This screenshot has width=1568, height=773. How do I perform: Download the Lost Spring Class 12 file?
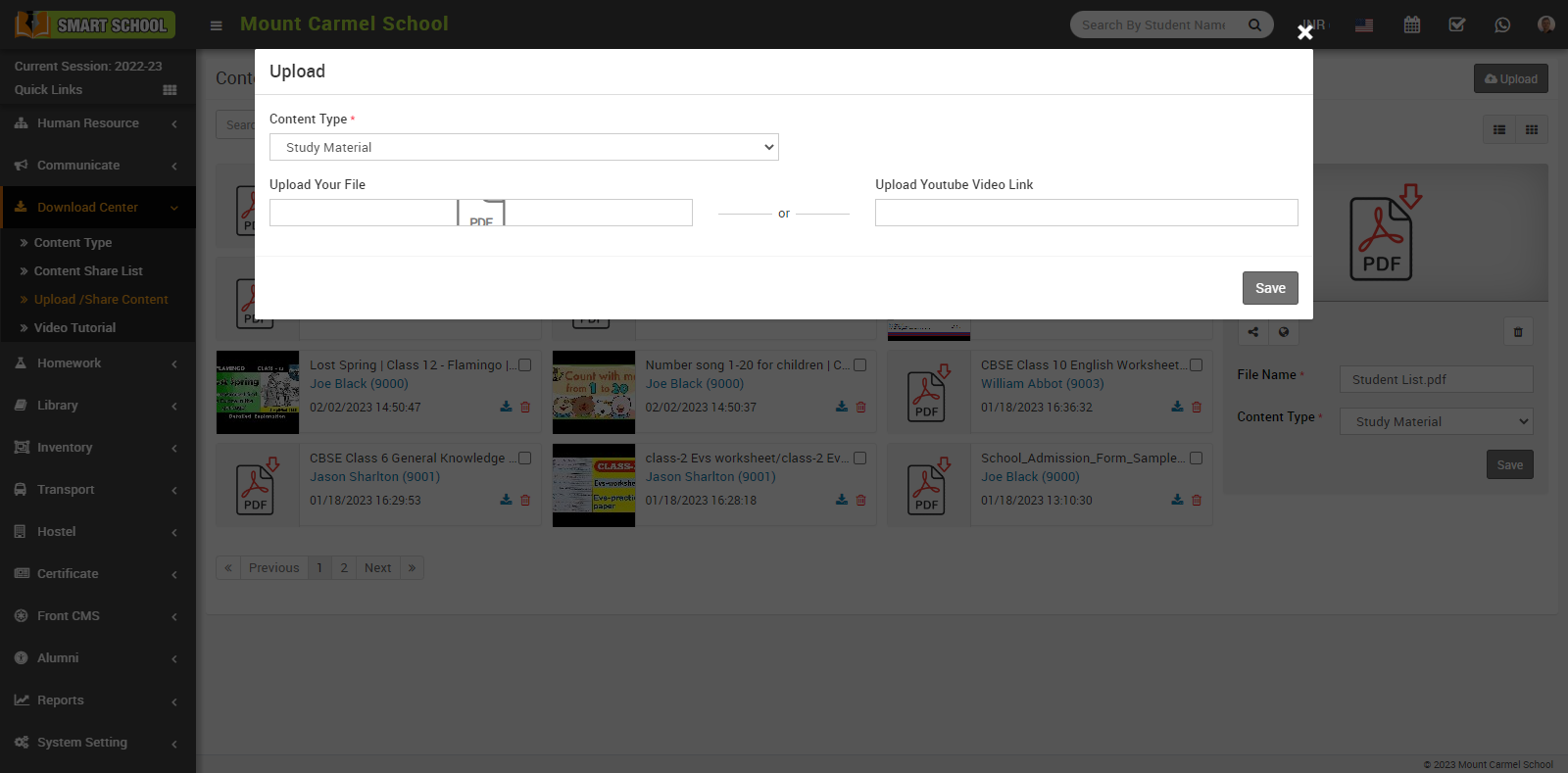pyautogui.click(x=506, y=407)
